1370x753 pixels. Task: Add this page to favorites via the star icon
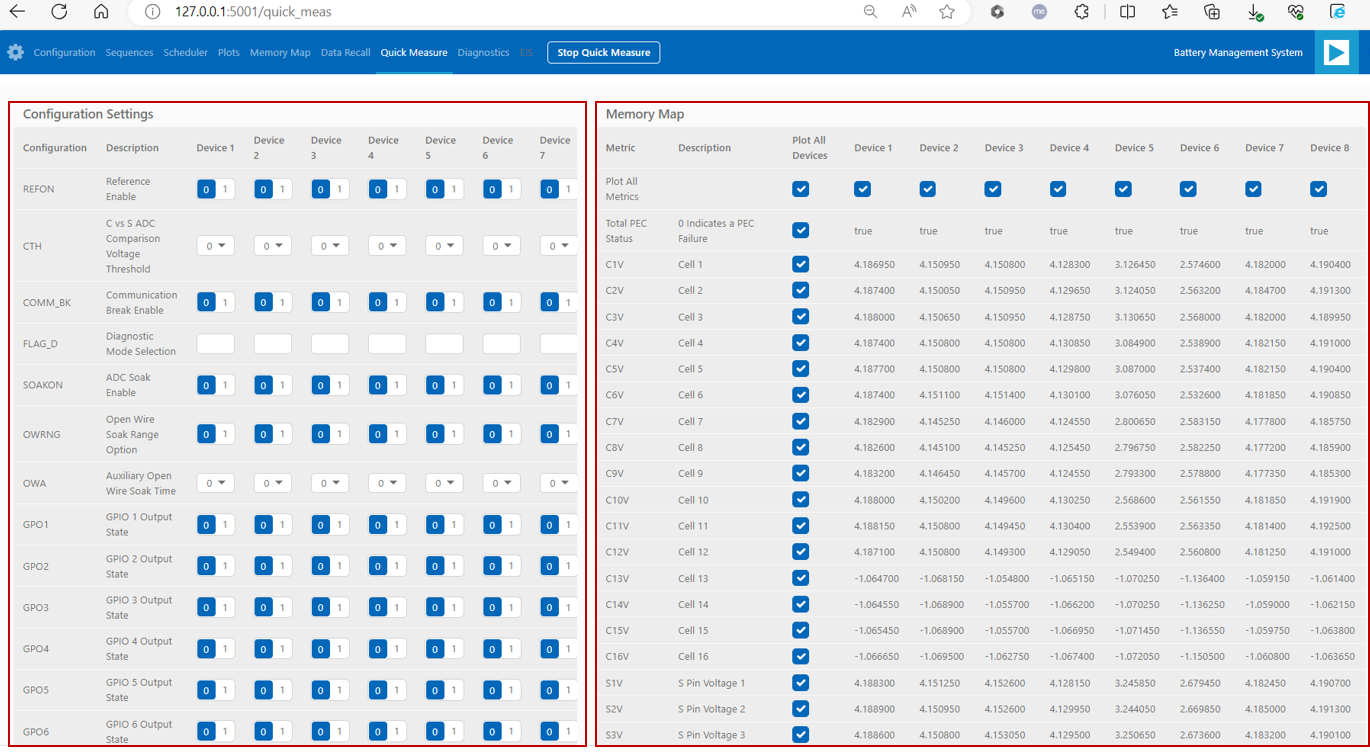click(944, 13)
